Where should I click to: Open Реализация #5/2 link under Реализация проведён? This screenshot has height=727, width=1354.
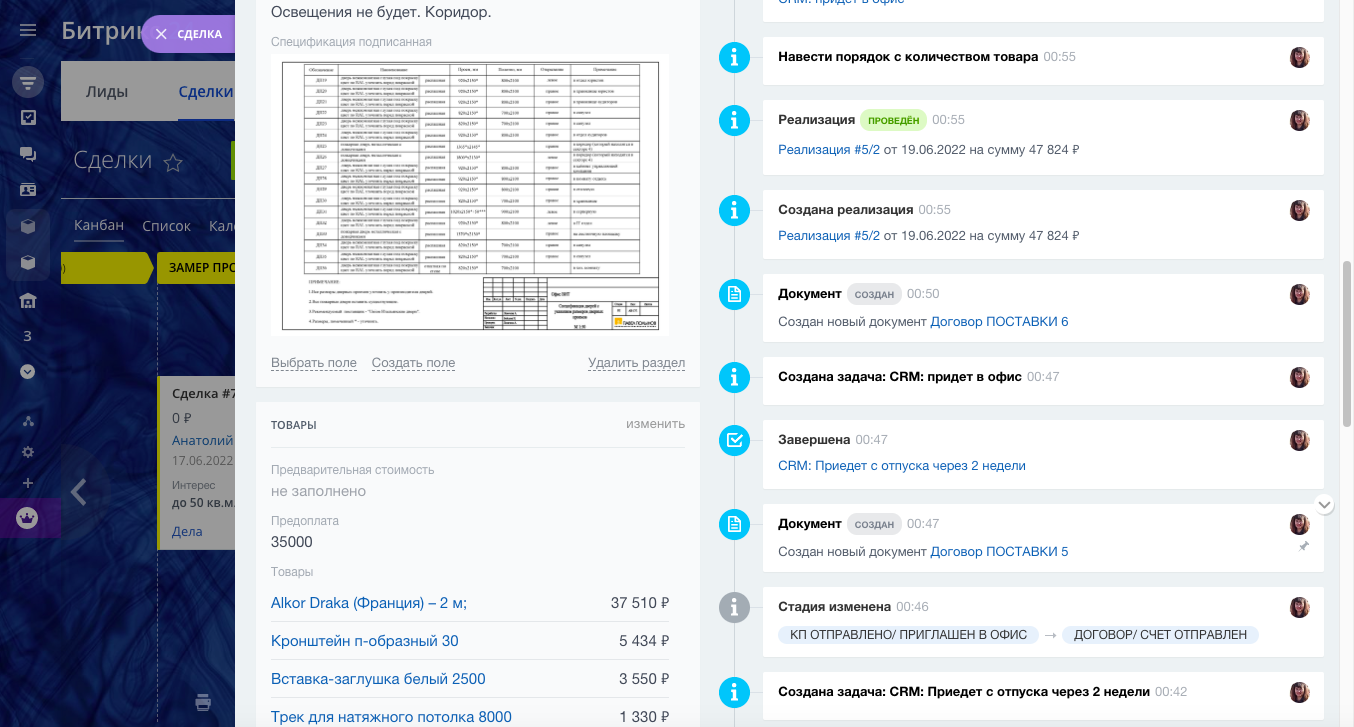[x=829, y=150]
